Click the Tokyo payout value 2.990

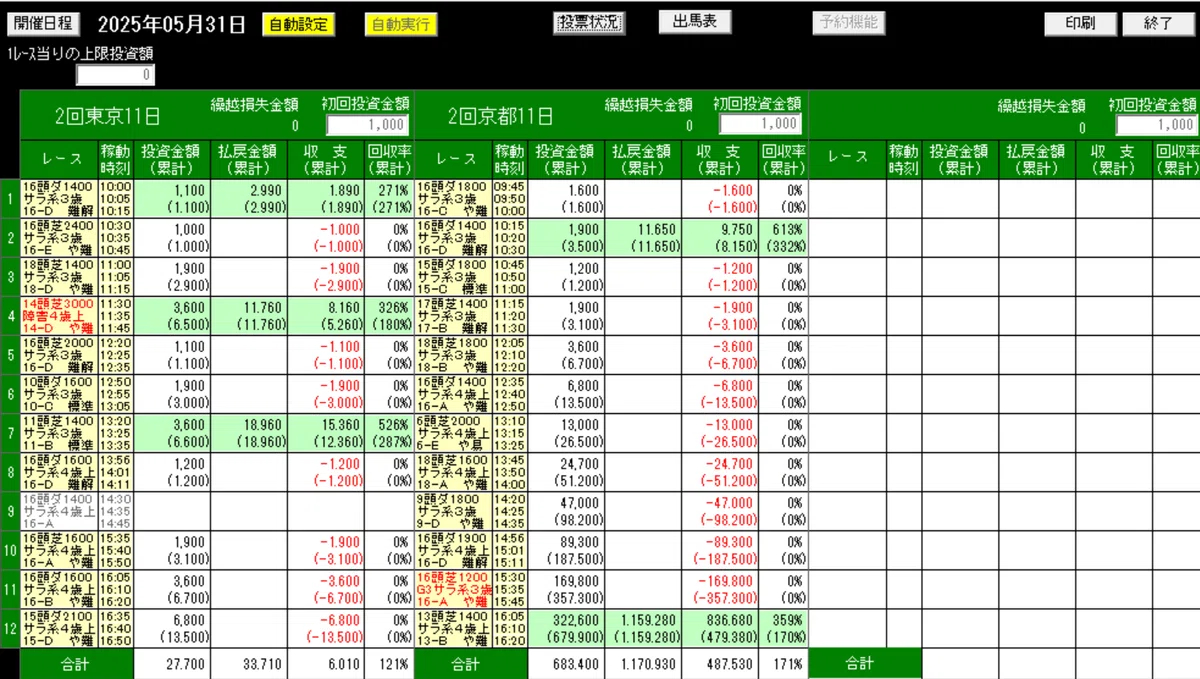click(x=268, y=189)
